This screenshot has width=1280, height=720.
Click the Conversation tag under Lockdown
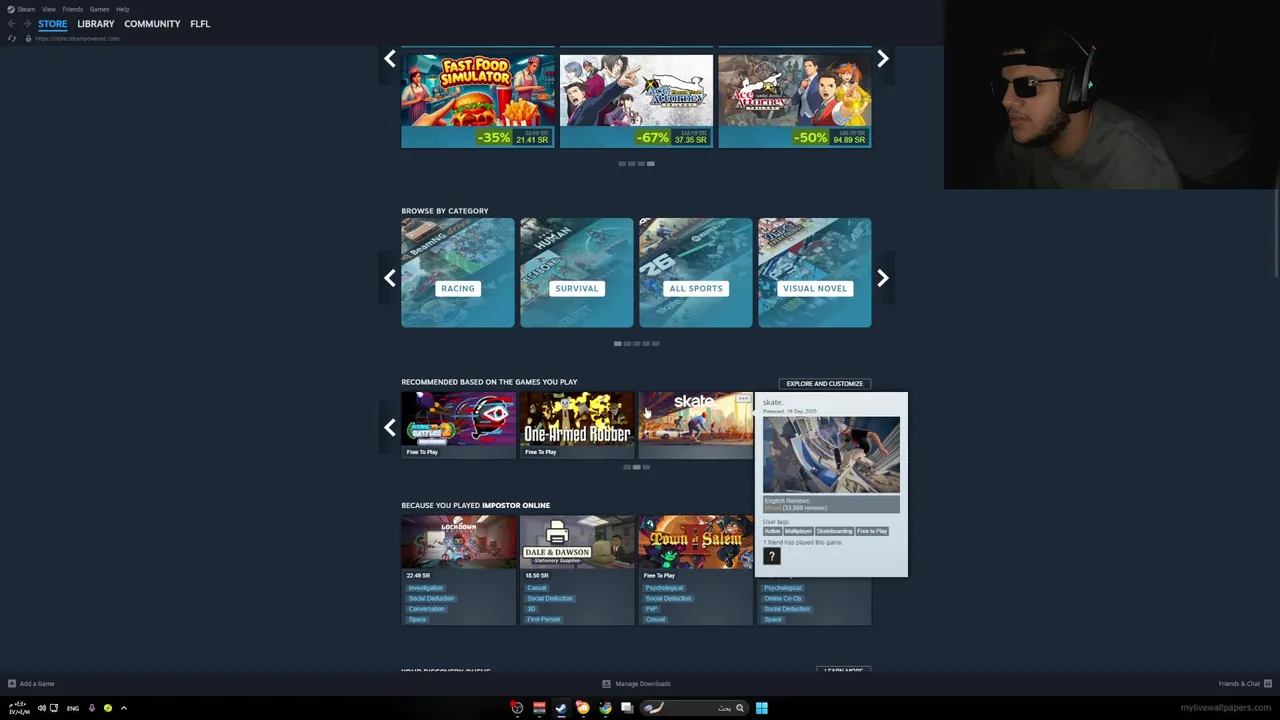(x=426, y=609)
